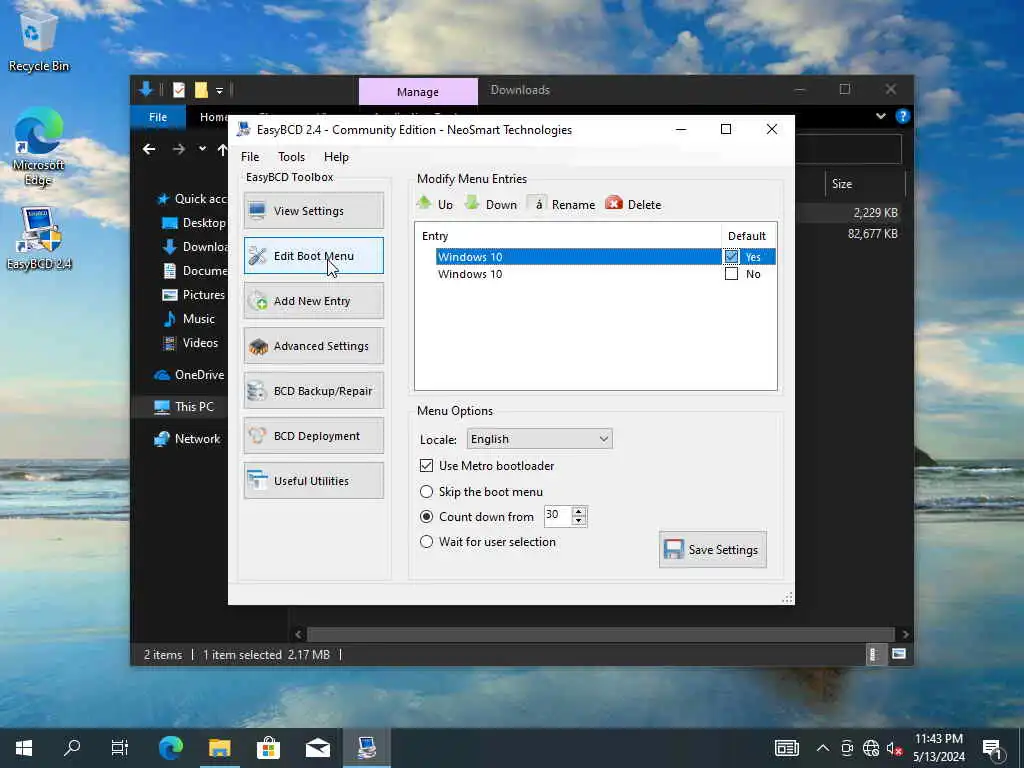This screenshot has height=768, width=1024.
Task: Select Edit Boot Menu toolbox button
Action: tap(313, 255)
